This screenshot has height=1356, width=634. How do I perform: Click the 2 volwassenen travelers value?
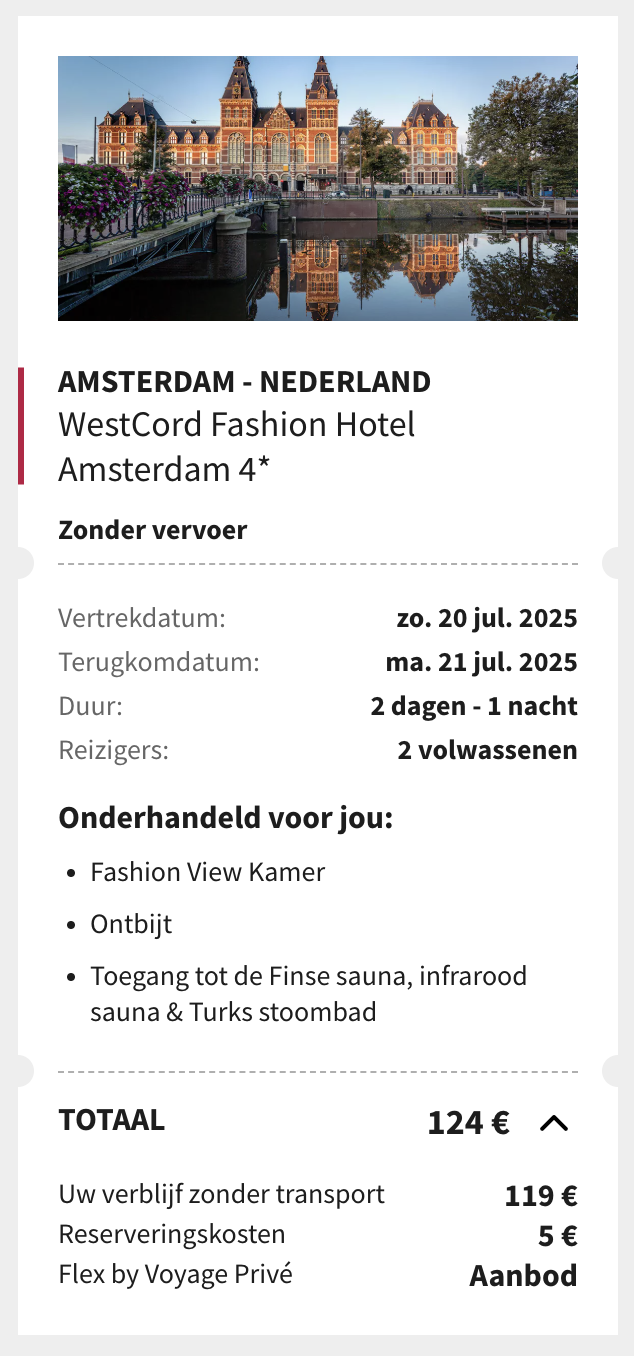(x=487, y=750)
